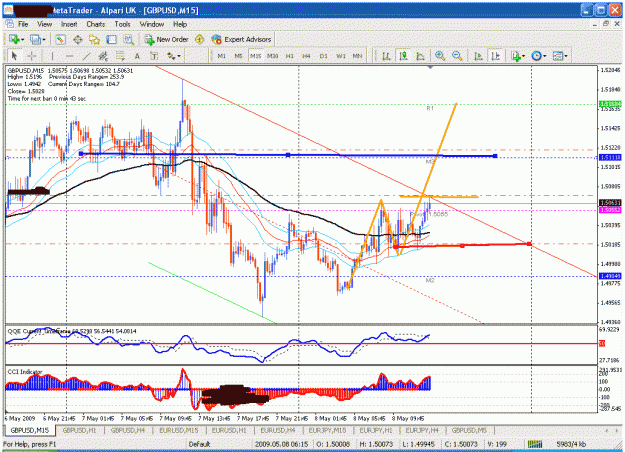The height and width of the screenshot is (452, 625).
Task: Switch chart to Line Chart view
Action: [420, 56]
